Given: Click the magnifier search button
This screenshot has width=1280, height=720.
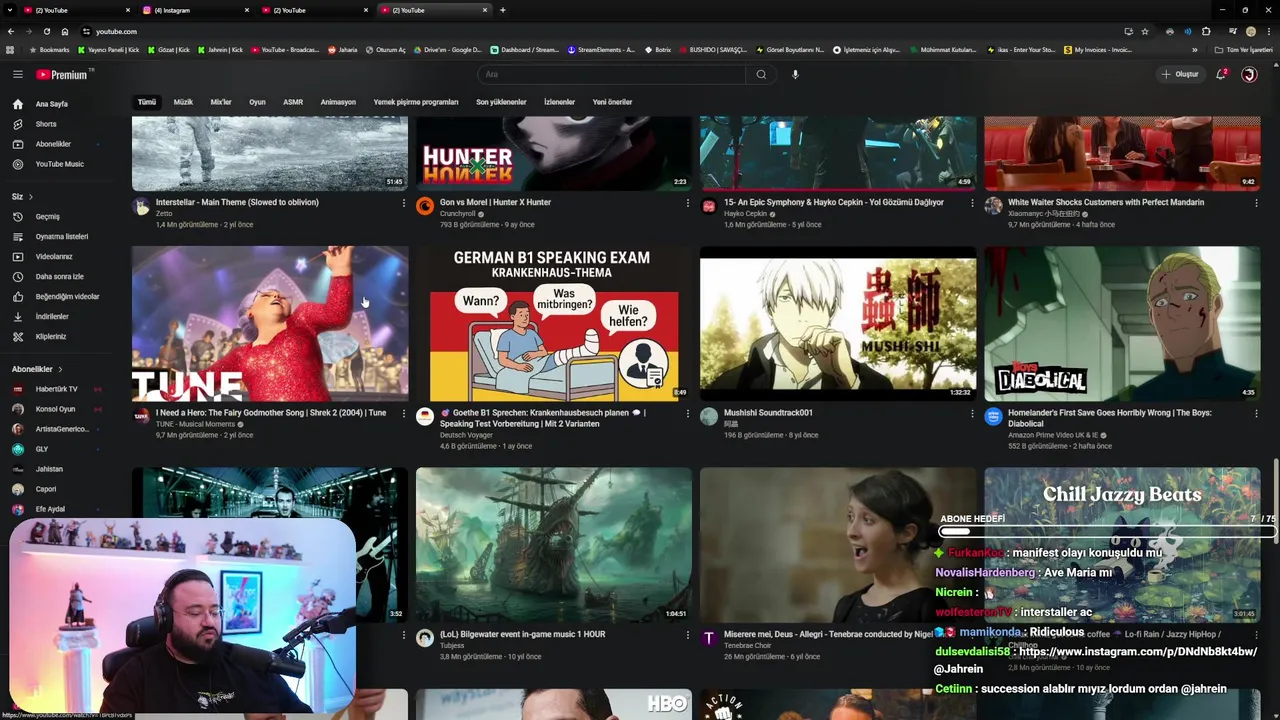Looking at the screenshot, I should pos(761,74).
